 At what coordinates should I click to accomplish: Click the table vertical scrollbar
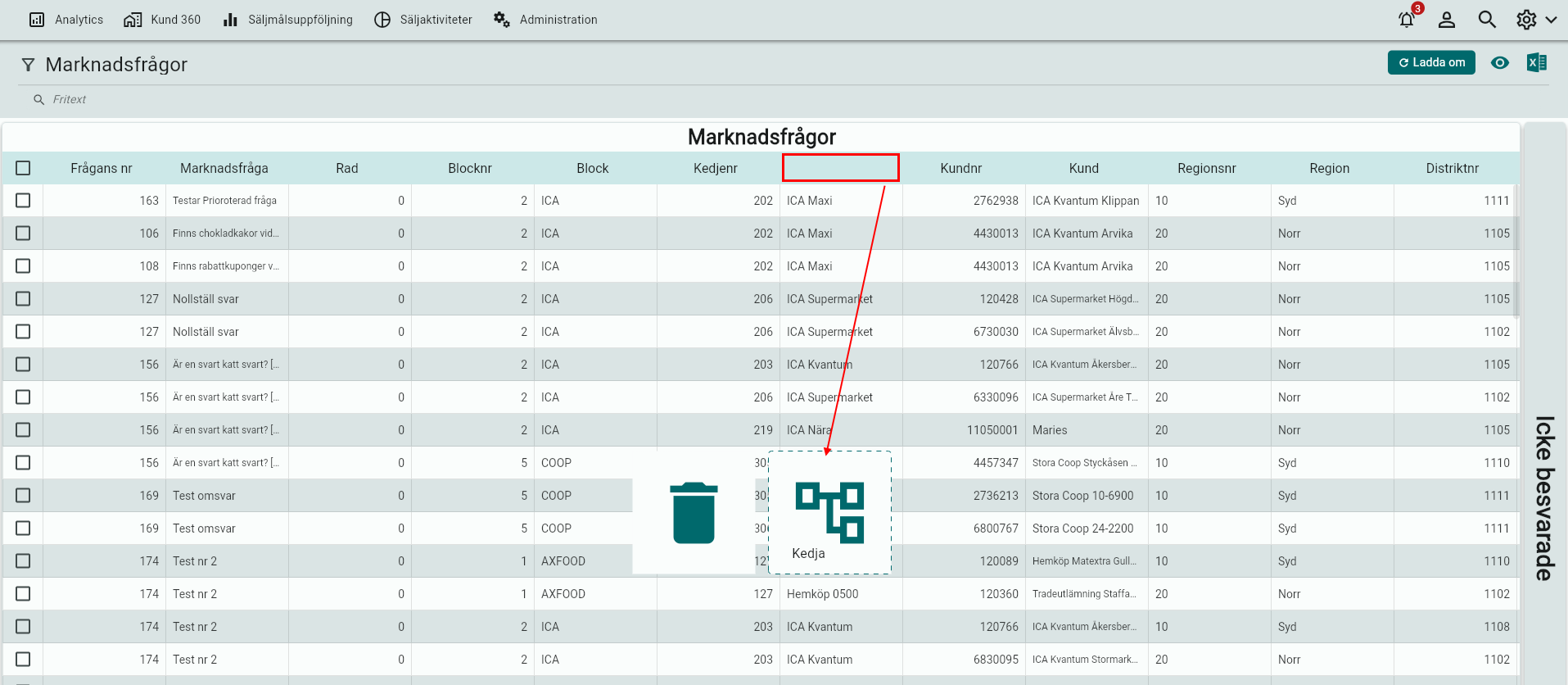coord(1516,252)
